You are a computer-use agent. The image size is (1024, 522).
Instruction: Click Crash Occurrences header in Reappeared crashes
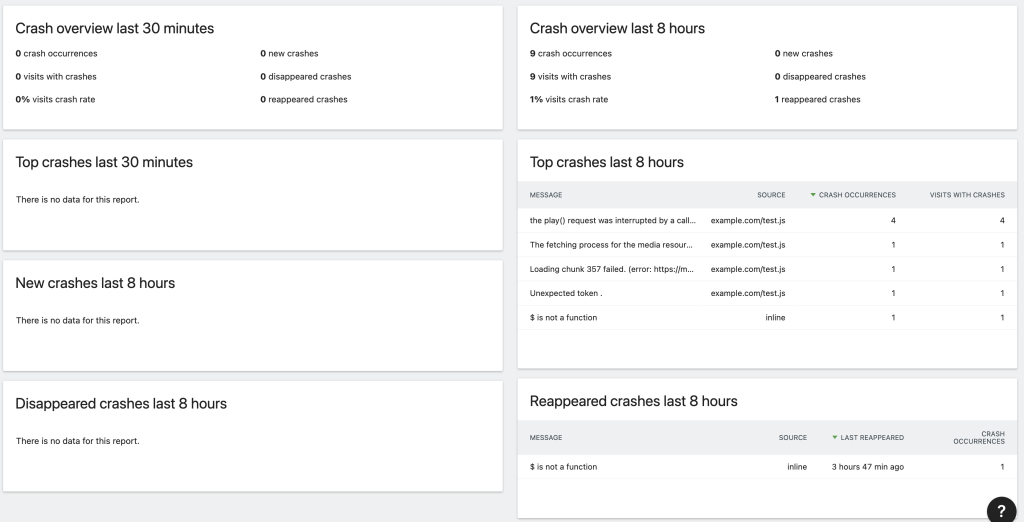pyautogui.click(x=979, y=437)
